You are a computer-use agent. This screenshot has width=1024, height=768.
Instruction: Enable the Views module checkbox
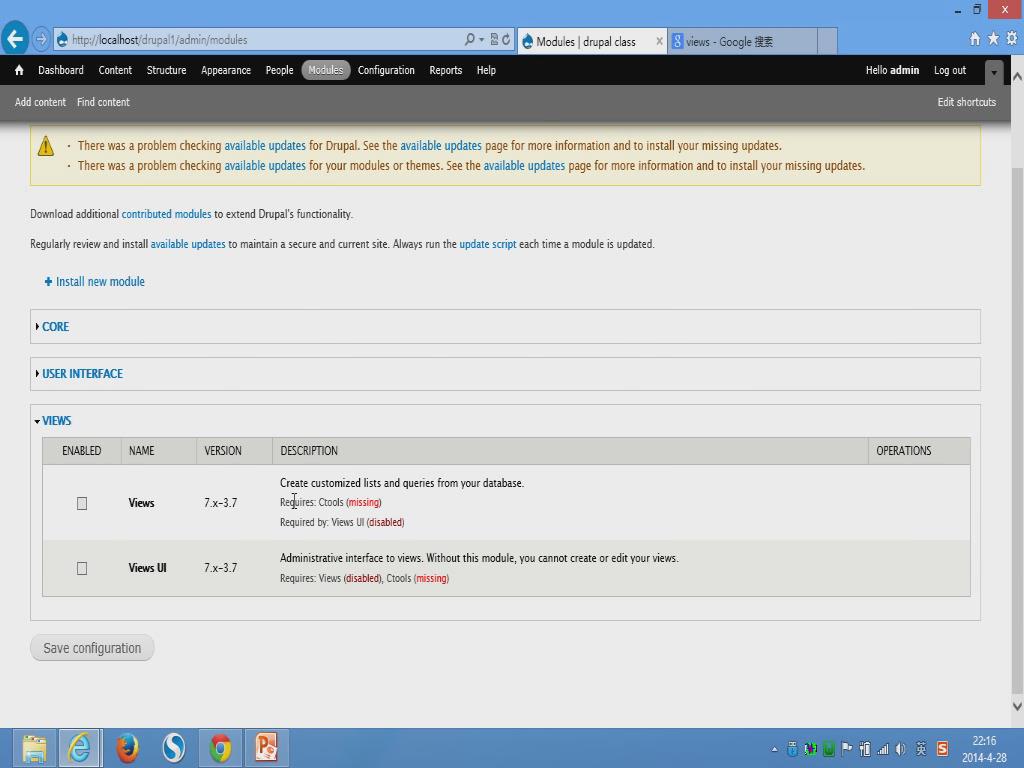tap(82, 504)
